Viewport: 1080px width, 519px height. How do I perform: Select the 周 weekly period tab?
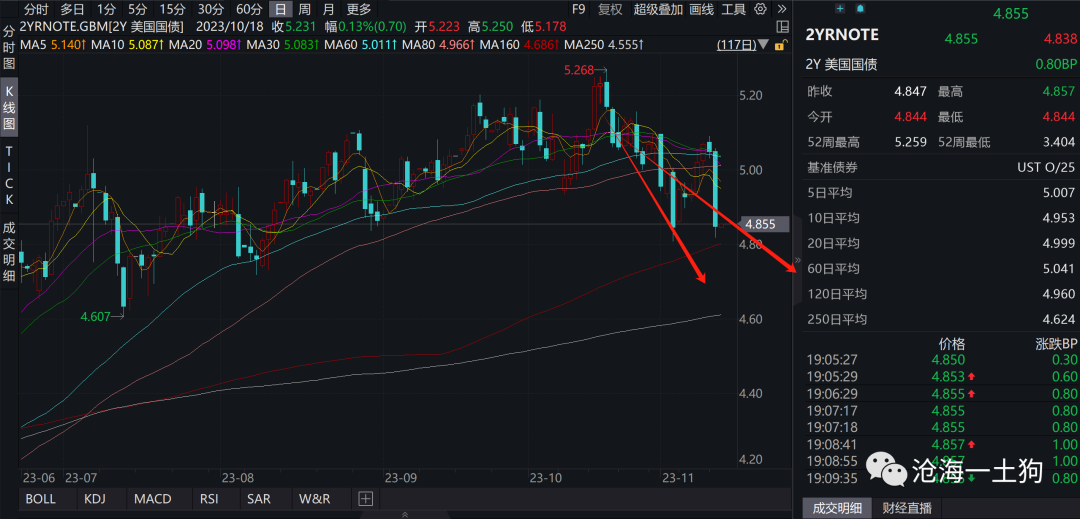click(304, 9)
